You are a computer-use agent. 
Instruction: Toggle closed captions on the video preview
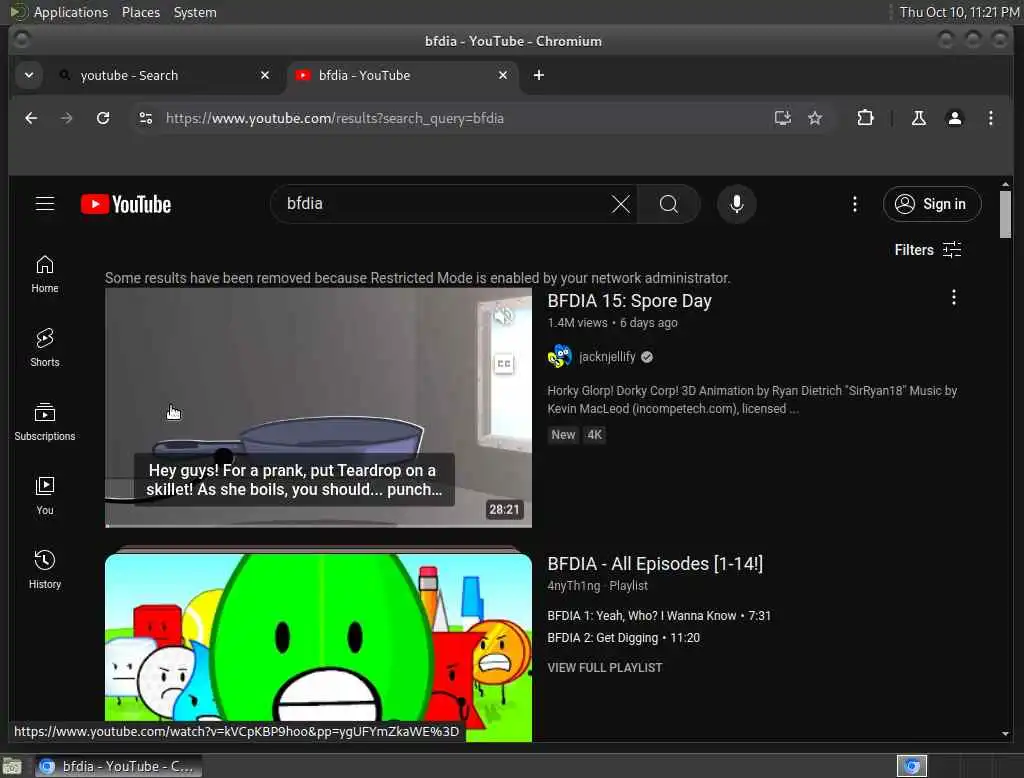(x=504, y=364)
